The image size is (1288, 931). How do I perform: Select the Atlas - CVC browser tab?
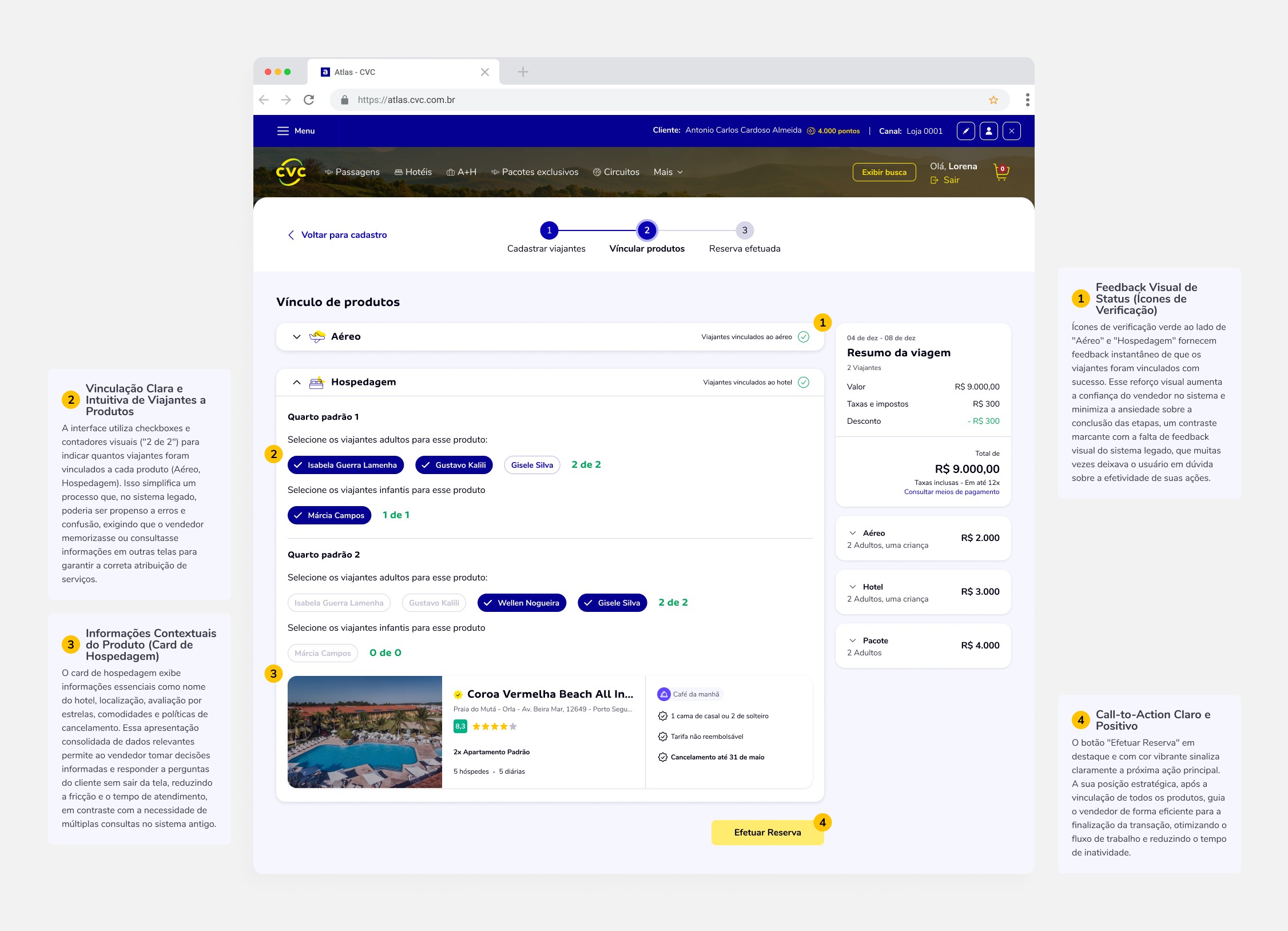click(403, 72)
